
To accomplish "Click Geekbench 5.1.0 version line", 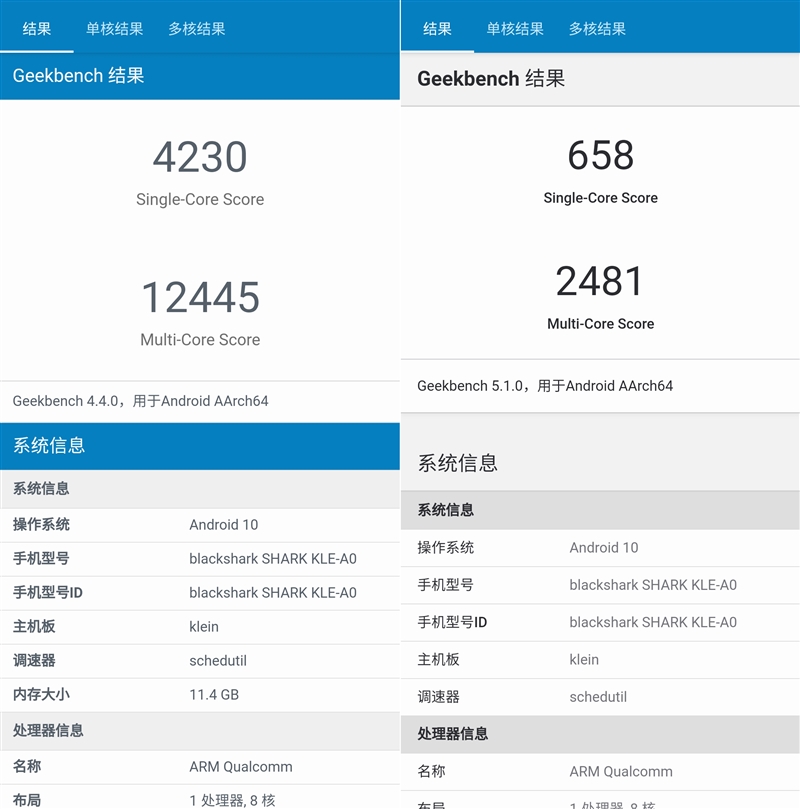I will tap(545, 385).
